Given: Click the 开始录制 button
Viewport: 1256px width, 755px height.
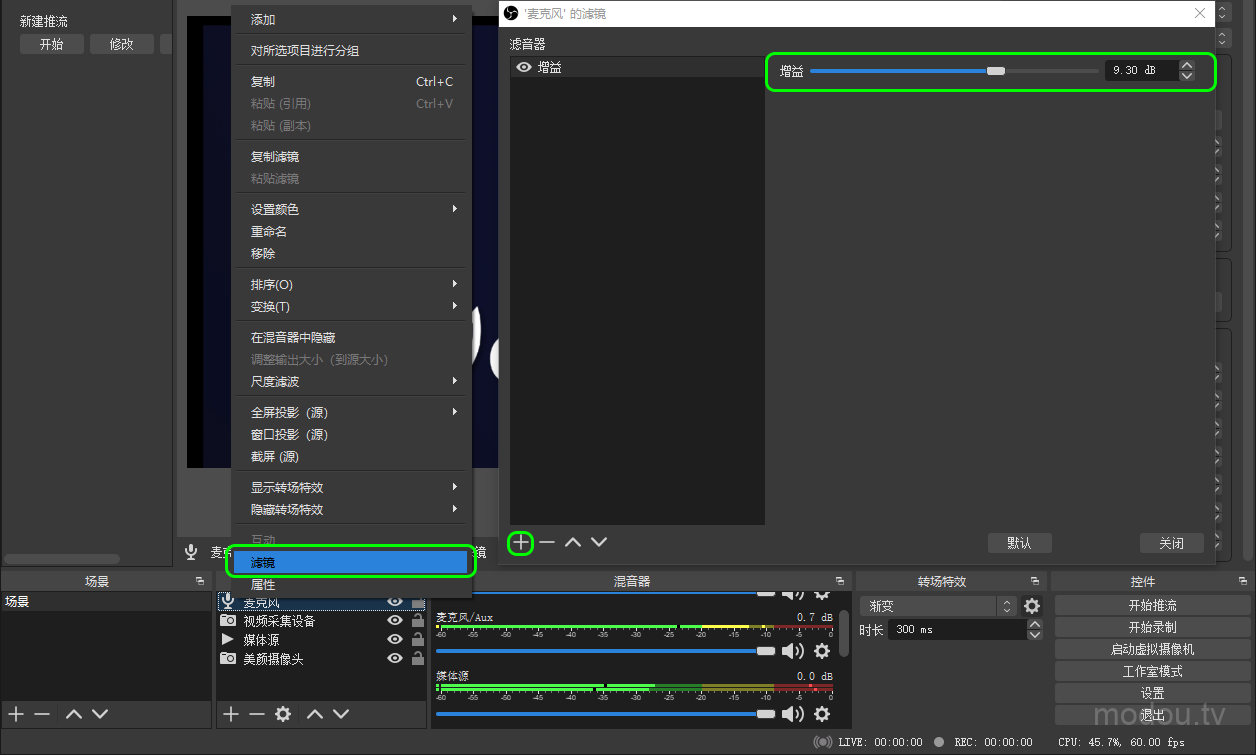Looking at the screenshot, I should coord(1152,627).
